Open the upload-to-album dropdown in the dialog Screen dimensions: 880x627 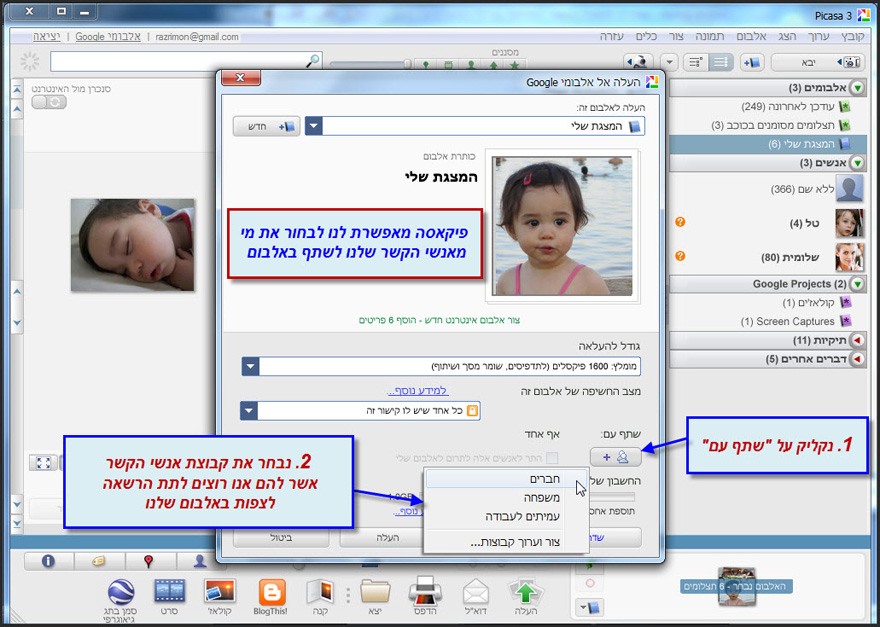coord(314,126)
